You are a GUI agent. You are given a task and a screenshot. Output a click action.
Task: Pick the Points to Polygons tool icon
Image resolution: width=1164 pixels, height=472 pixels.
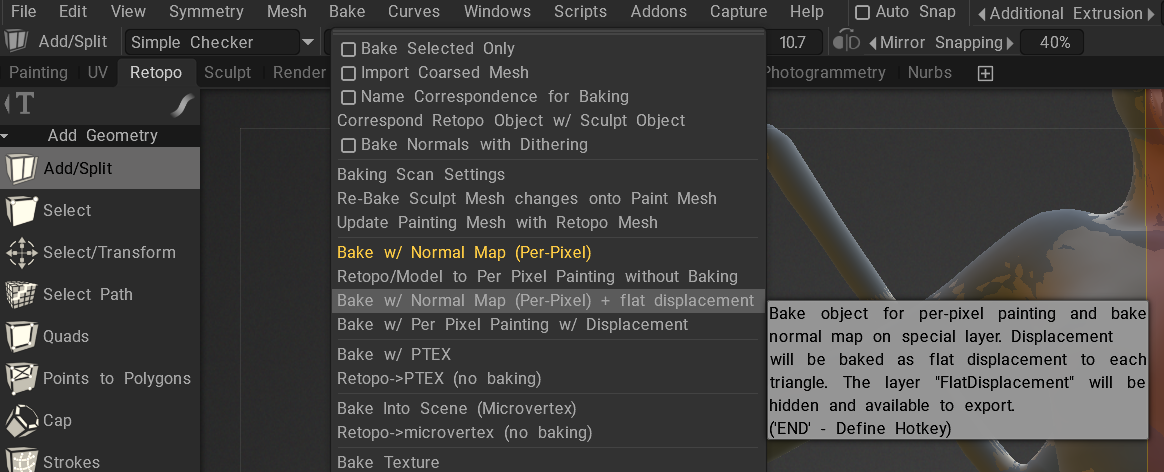(x=21, y=379)
